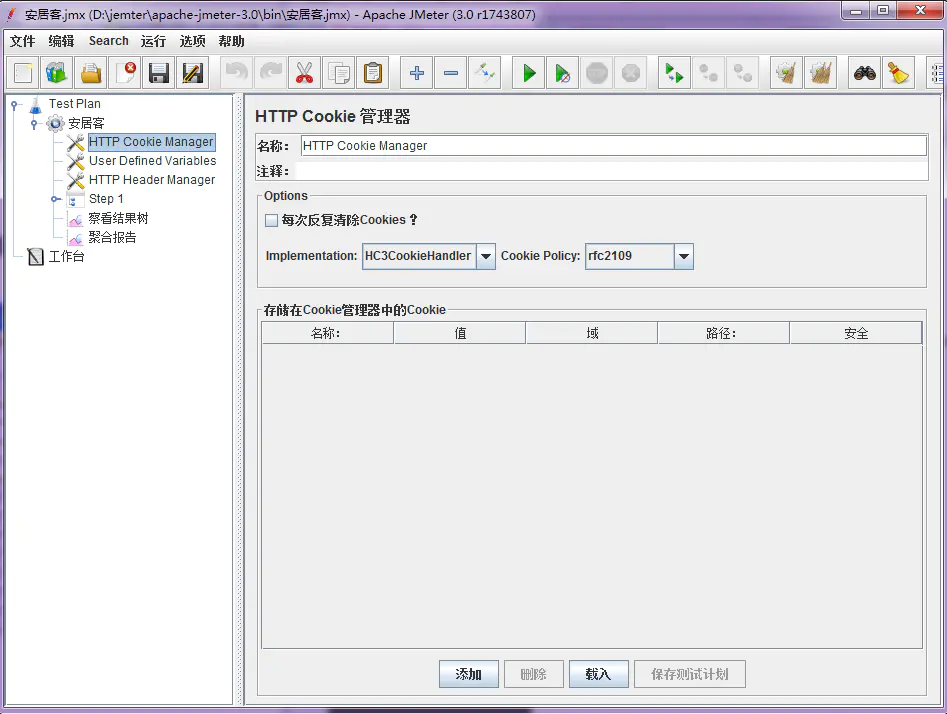The image size is (947, 714).
Task: Start remote engines icon
Action: pos(674,73)
